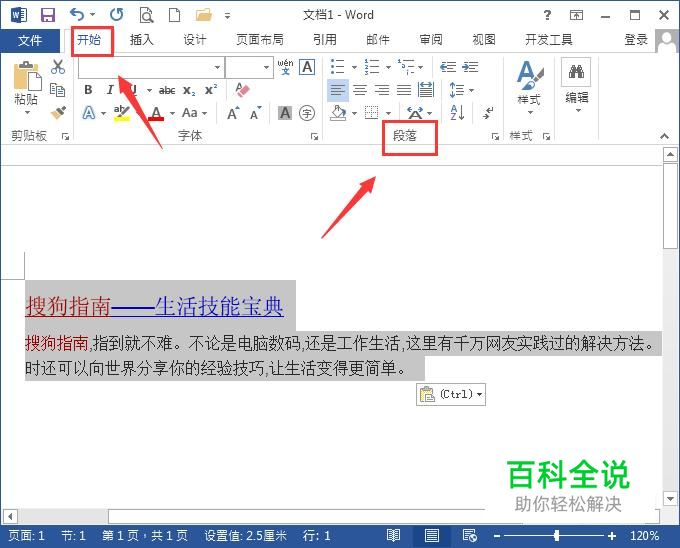Open the Numbering list dropdown
Image resolution: width=680 pixels, height=548 pixels.
pyautogui.click(x=389, y=67)
